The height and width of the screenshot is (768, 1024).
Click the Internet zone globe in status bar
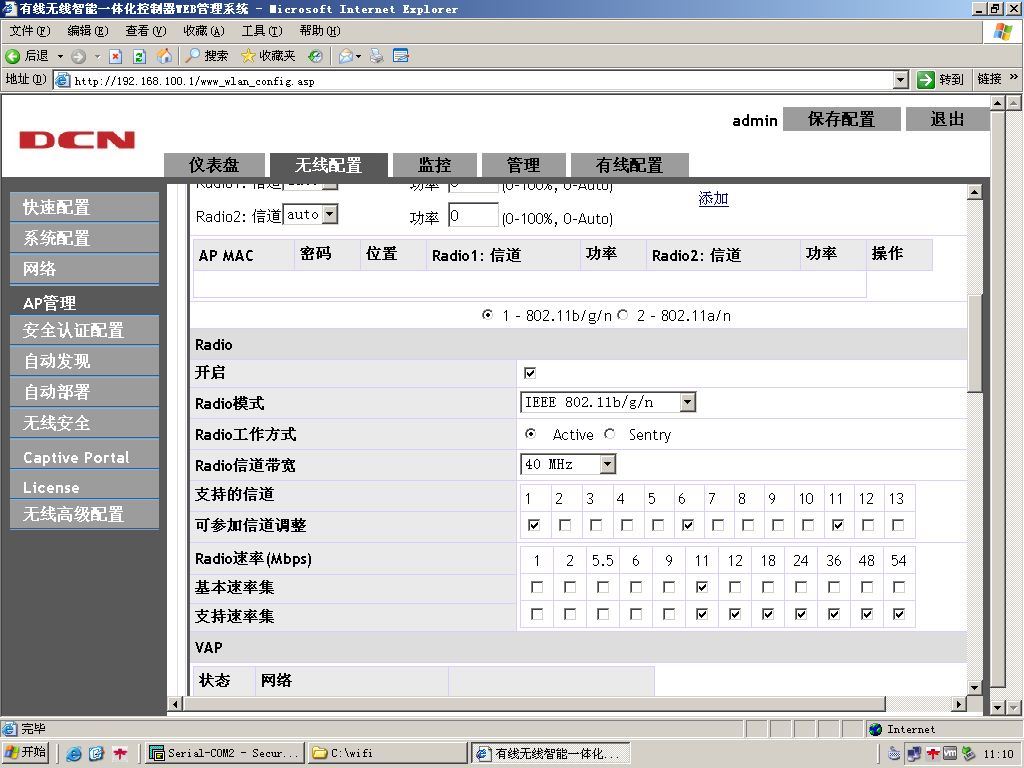[875, 729]
